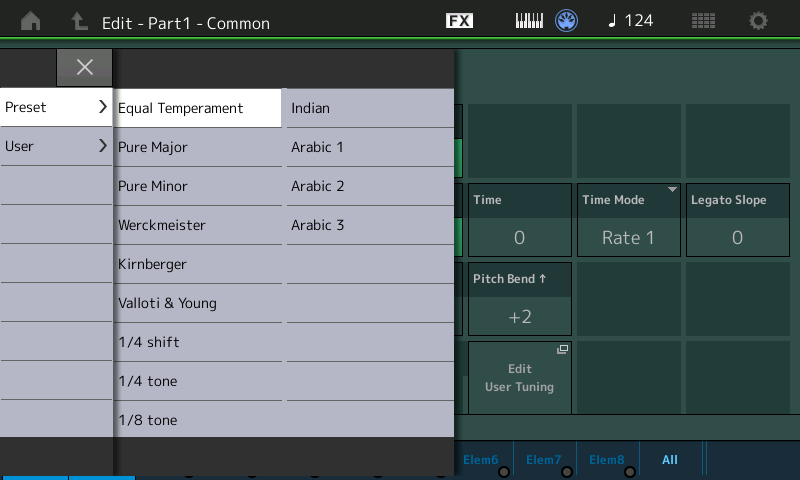Pick the Arabic 2 tuning
800x480 pixels.
click(369, 186)
